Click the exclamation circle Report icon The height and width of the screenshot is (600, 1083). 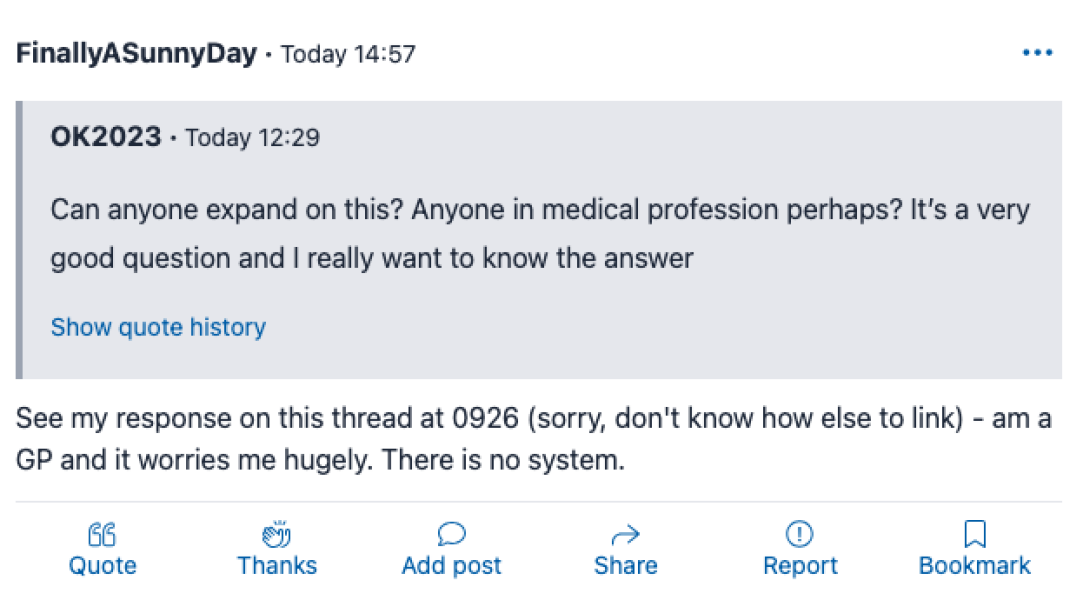[x=799, y=535]
